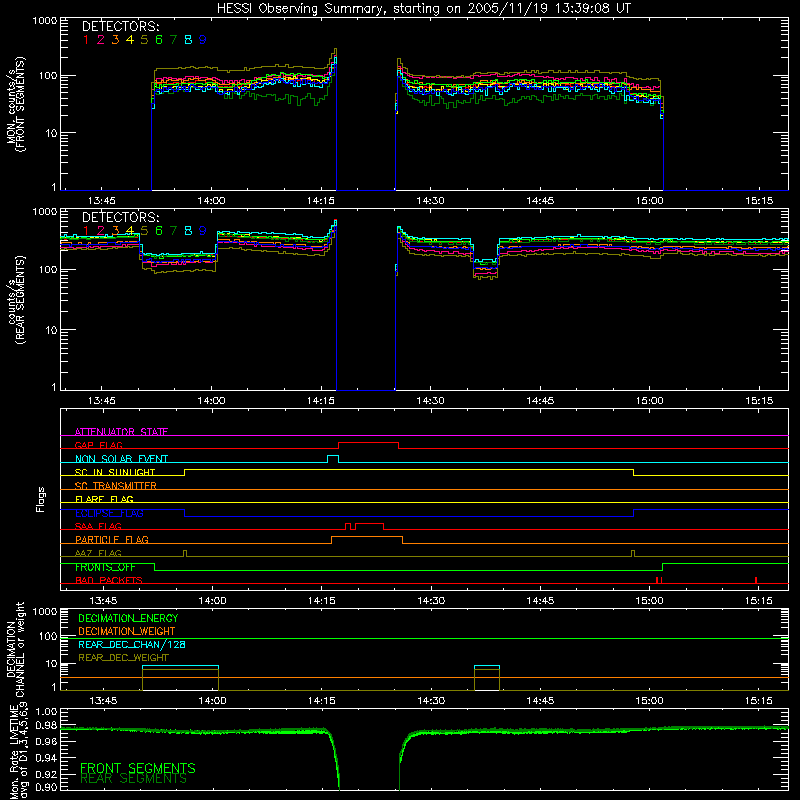This screenshot has height=800, width=800.
Task: Click the Mon. Rate LIVETIME axis title
Action: 17,752
